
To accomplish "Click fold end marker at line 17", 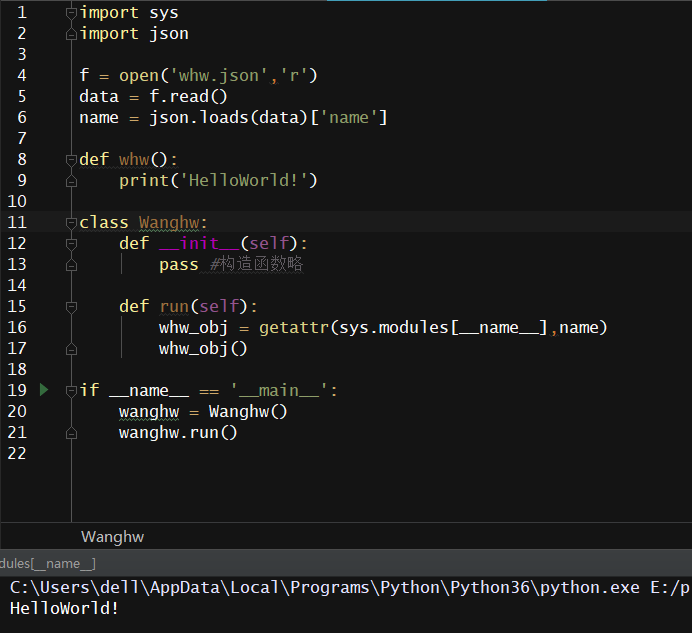I will (x=71, y=349).
